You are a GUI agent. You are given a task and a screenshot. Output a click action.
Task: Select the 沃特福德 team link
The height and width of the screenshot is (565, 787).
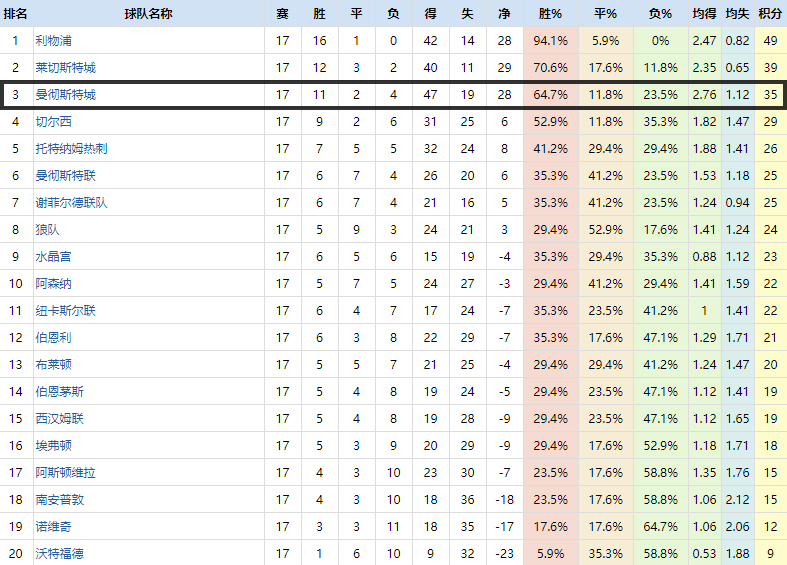pos(59,553)
